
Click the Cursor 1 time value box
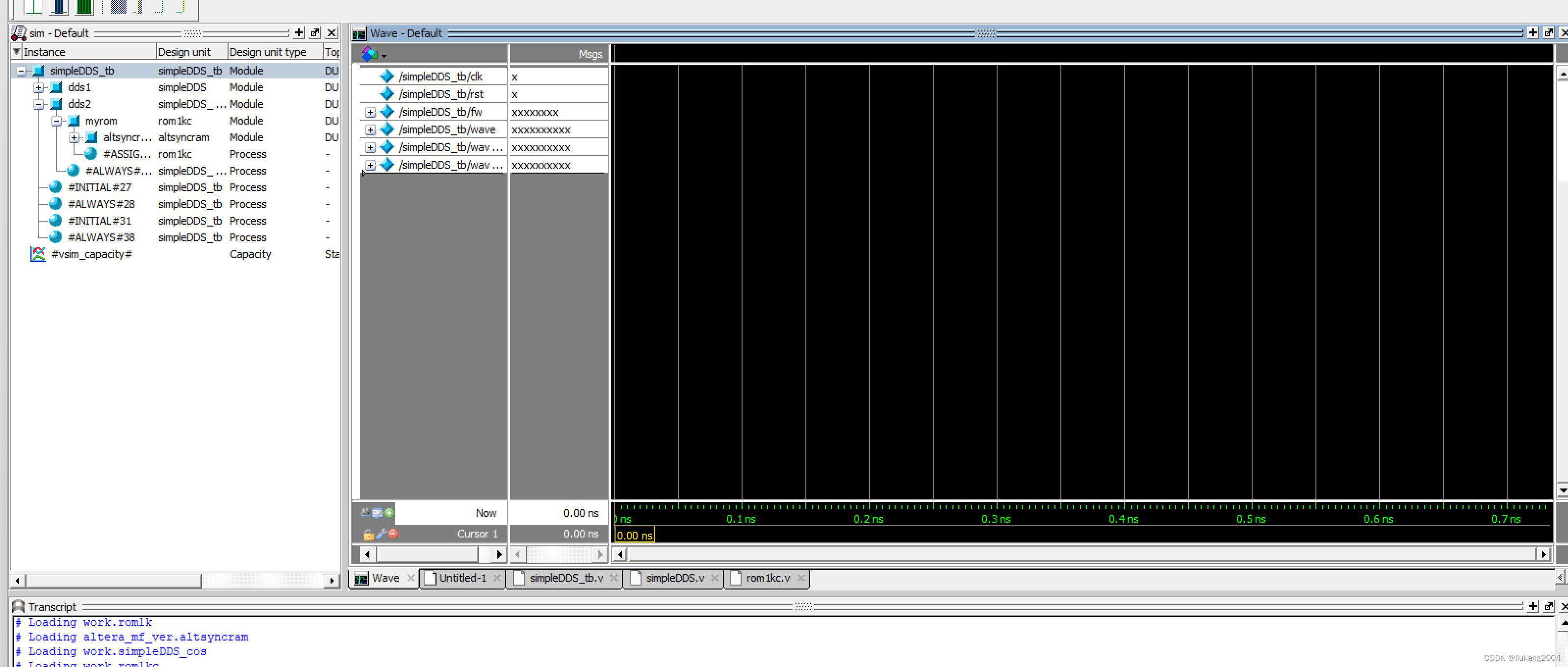[634, 535]
